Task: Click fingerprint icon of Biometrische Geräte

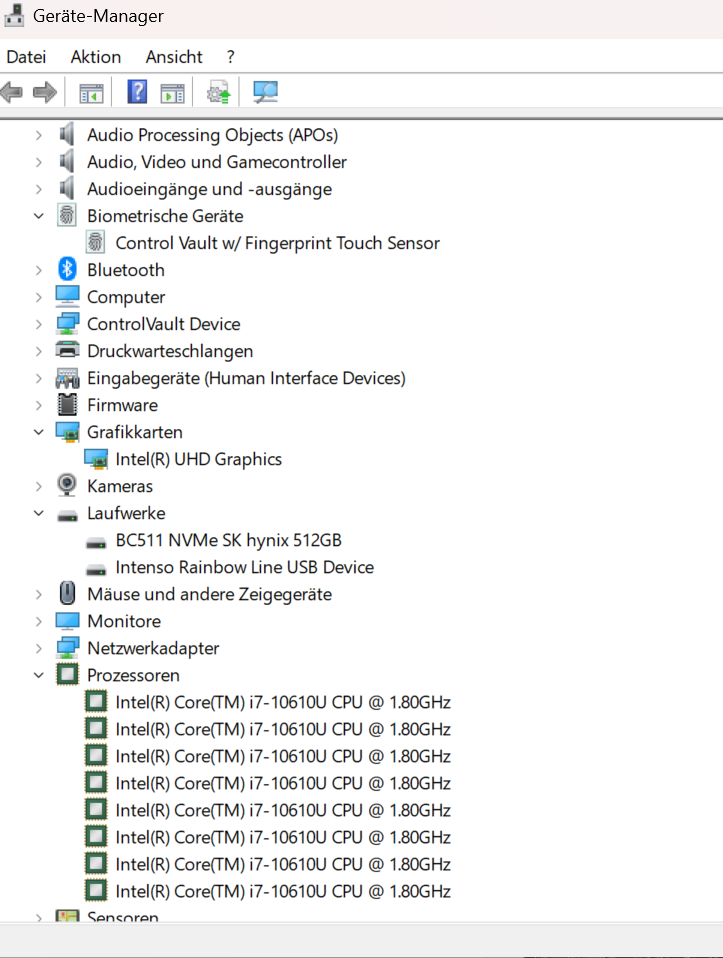Action: [x=67, y=215]
